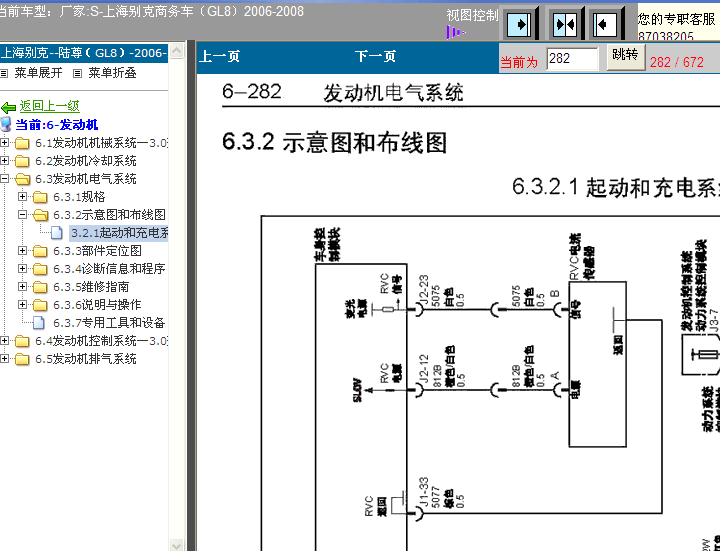
Task: Click 菜单折叠 to collapse menu
Action: tap(112, 73)
